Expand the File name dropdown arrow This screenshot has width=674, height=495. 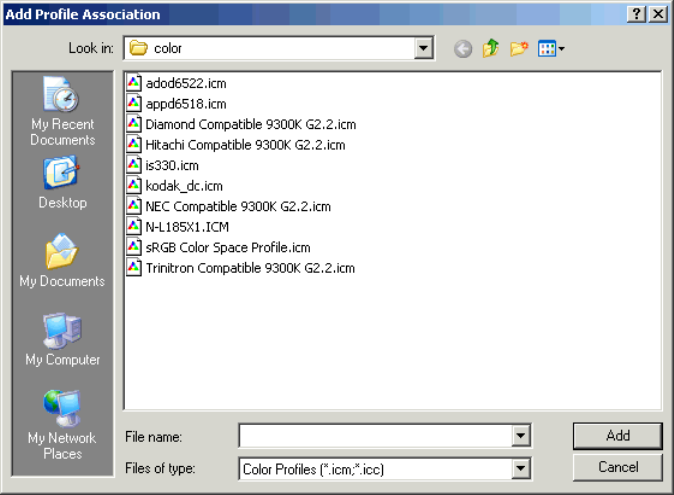click(x=521, y=436)
